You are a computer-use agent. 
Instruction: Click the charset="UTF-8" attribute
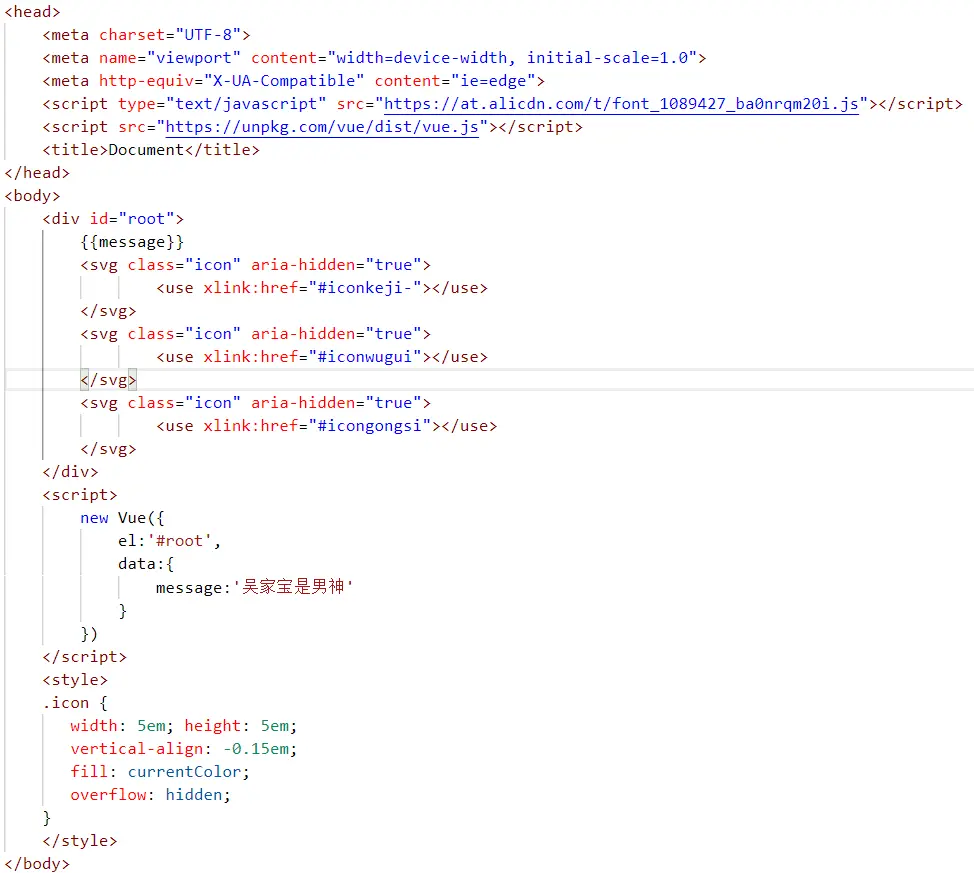click(x=170, y=35)
